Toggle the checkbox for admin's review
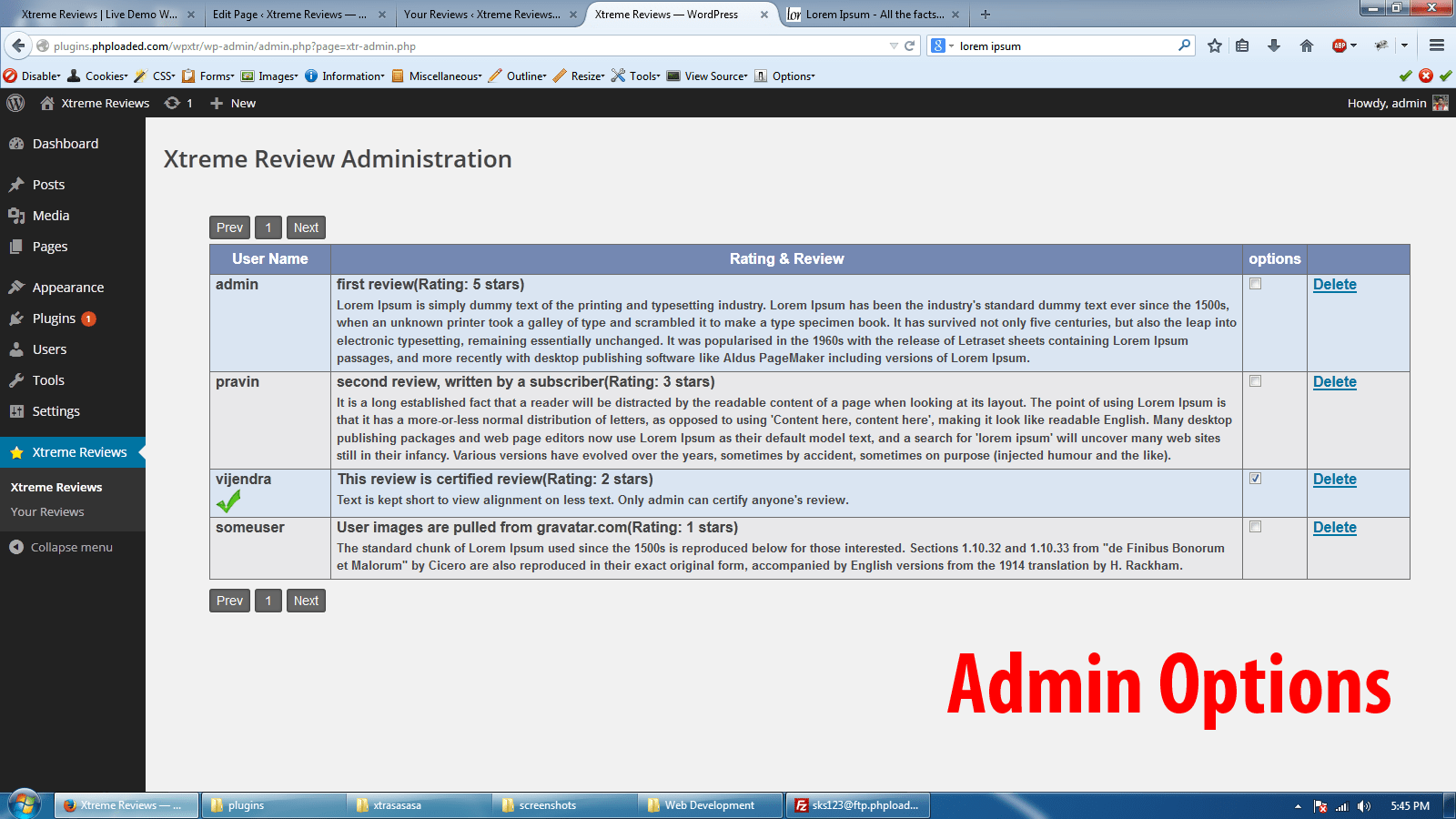This screenshot has height=819, width=1456. pyautogui.click(x=1256, y=284)
